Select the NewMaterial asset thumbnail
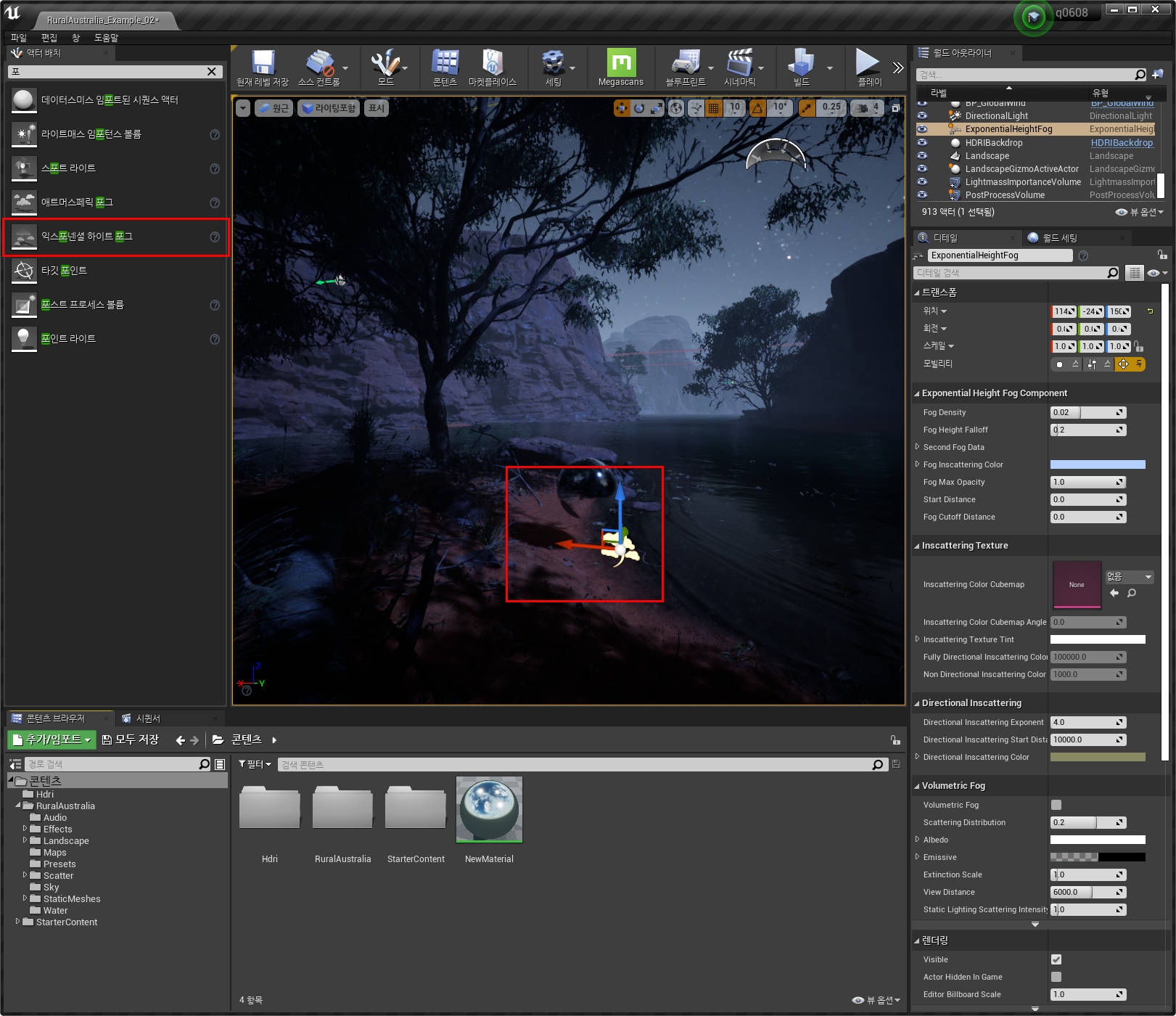Screen dimensions: 1176x1016 point(489,809)
